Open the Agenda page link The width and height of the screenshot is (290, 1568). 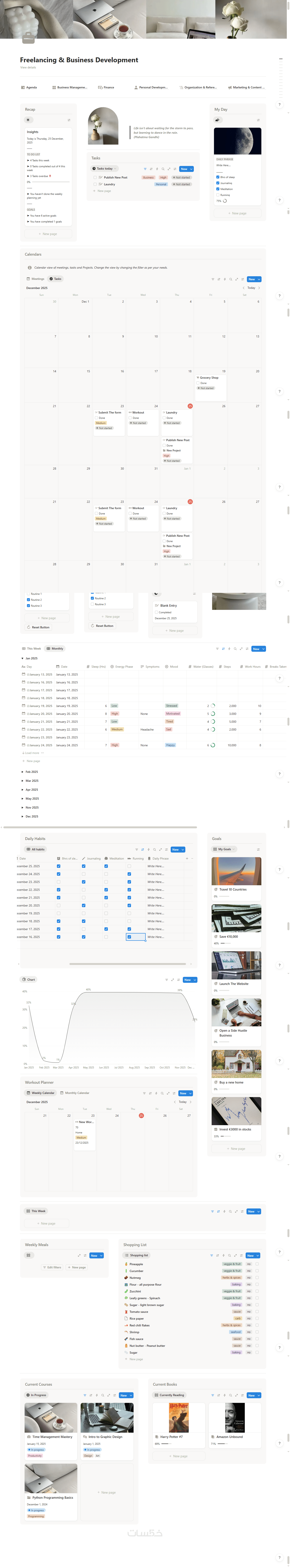coord(29,87)
